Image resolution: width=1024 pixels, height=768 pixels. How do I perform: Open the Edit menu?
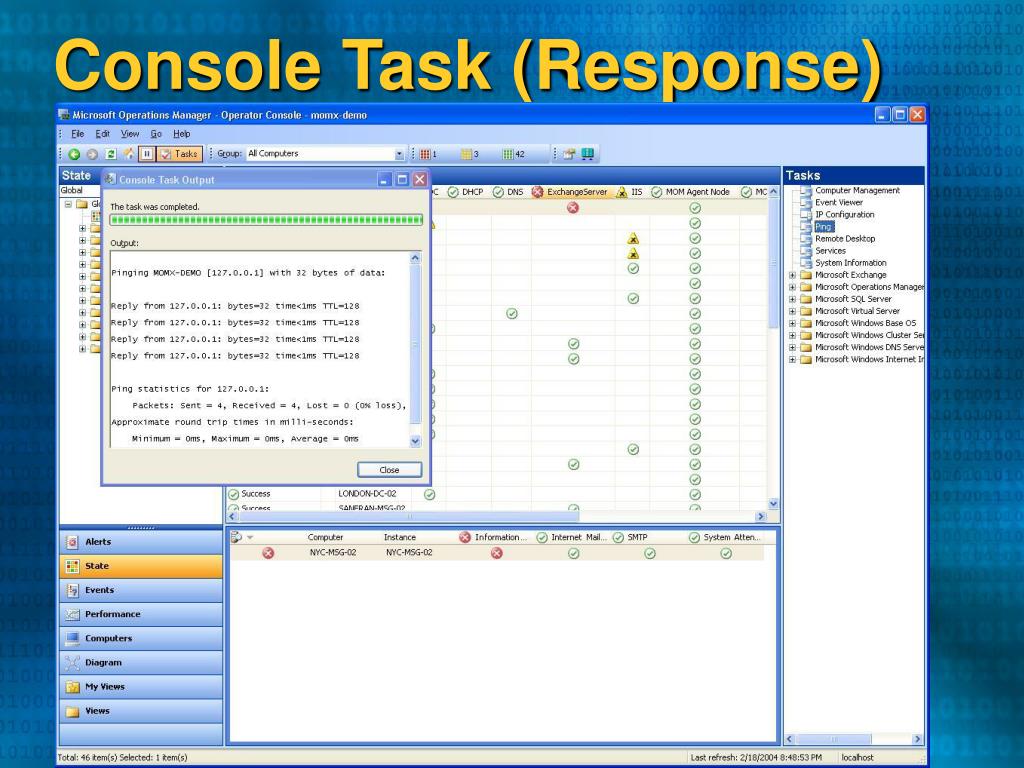[x=103, y=134]
